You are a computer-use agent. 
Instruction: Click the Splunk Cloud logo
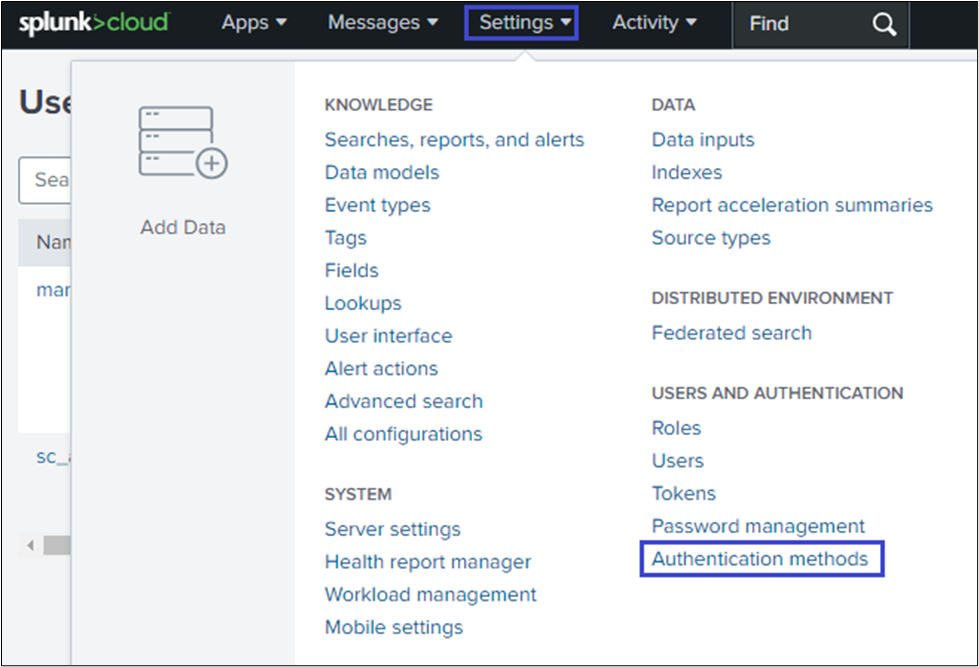94,22
